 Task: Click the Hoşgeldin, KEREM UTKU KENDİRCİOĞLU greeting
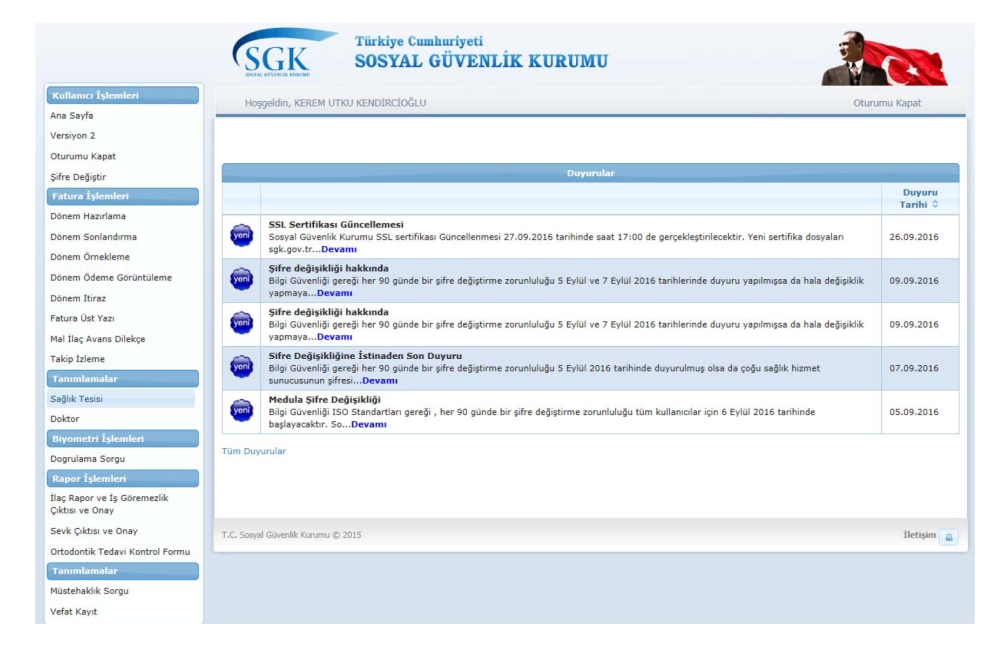335,103
